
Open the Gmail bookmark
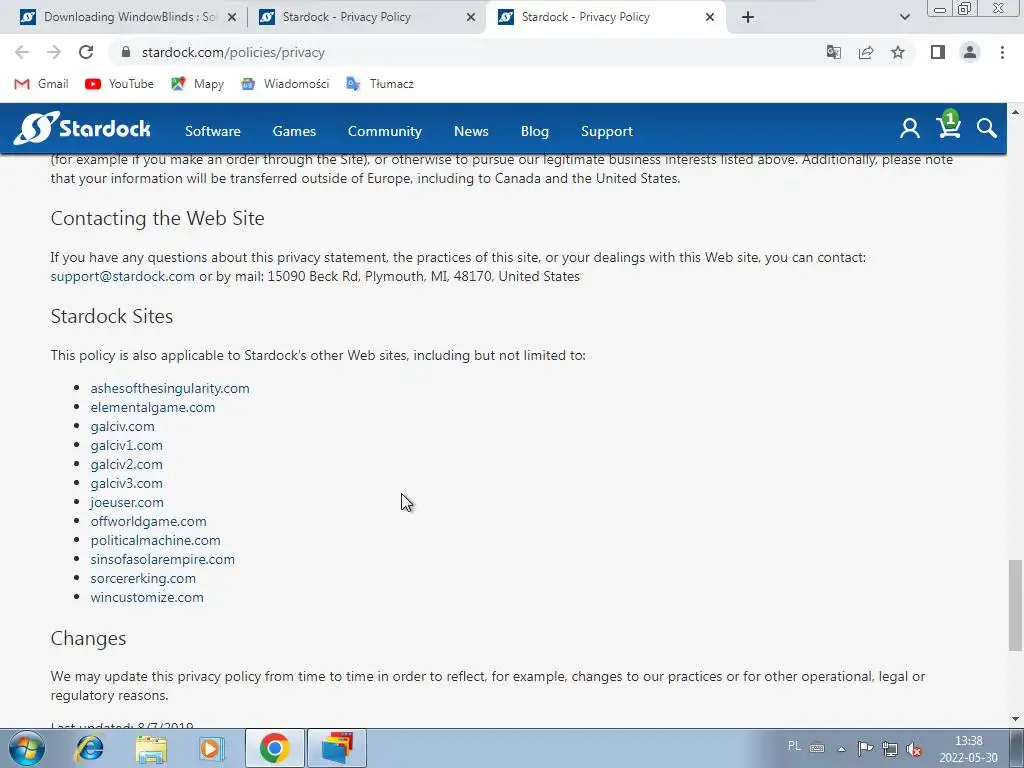pos(41,84)
